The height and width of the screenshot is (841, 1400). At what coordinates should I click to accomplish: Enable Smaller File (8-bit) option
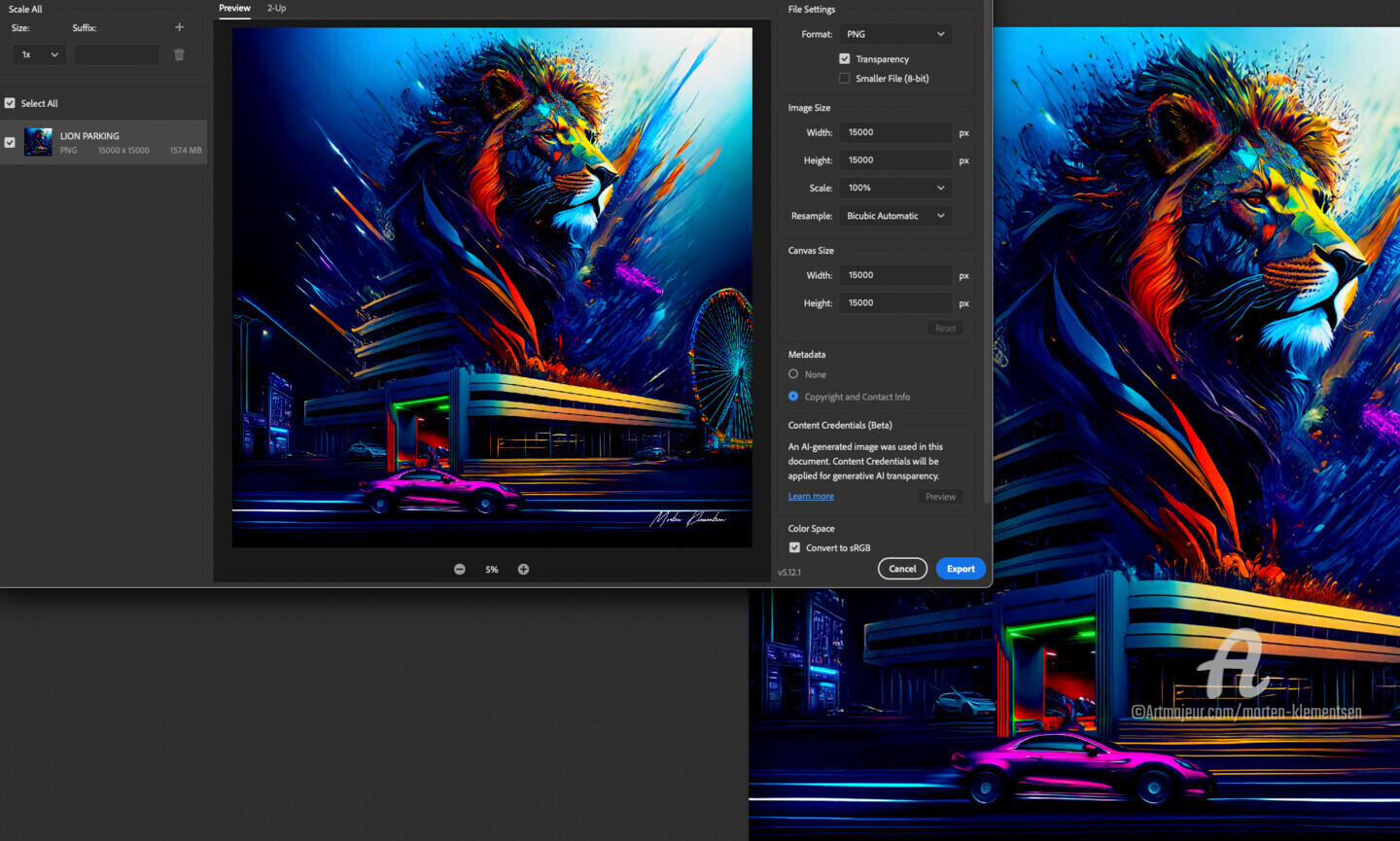pos(844,79)
